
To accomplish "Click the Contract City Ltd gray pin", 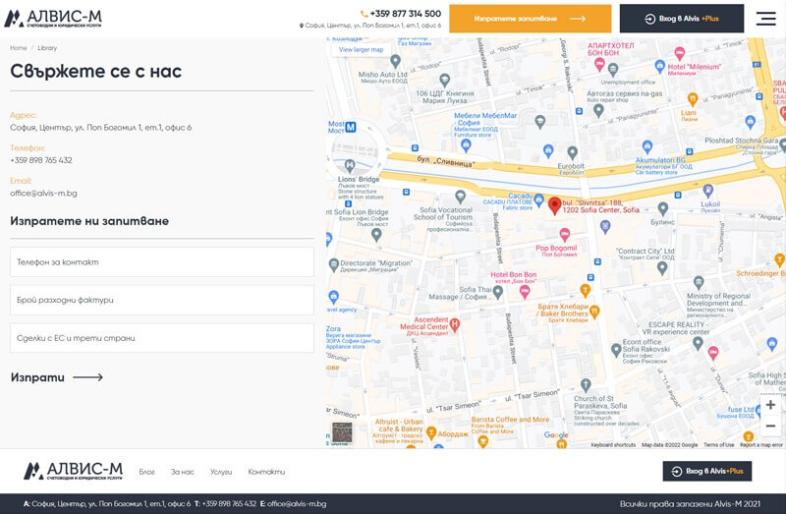I will [662, 268].
